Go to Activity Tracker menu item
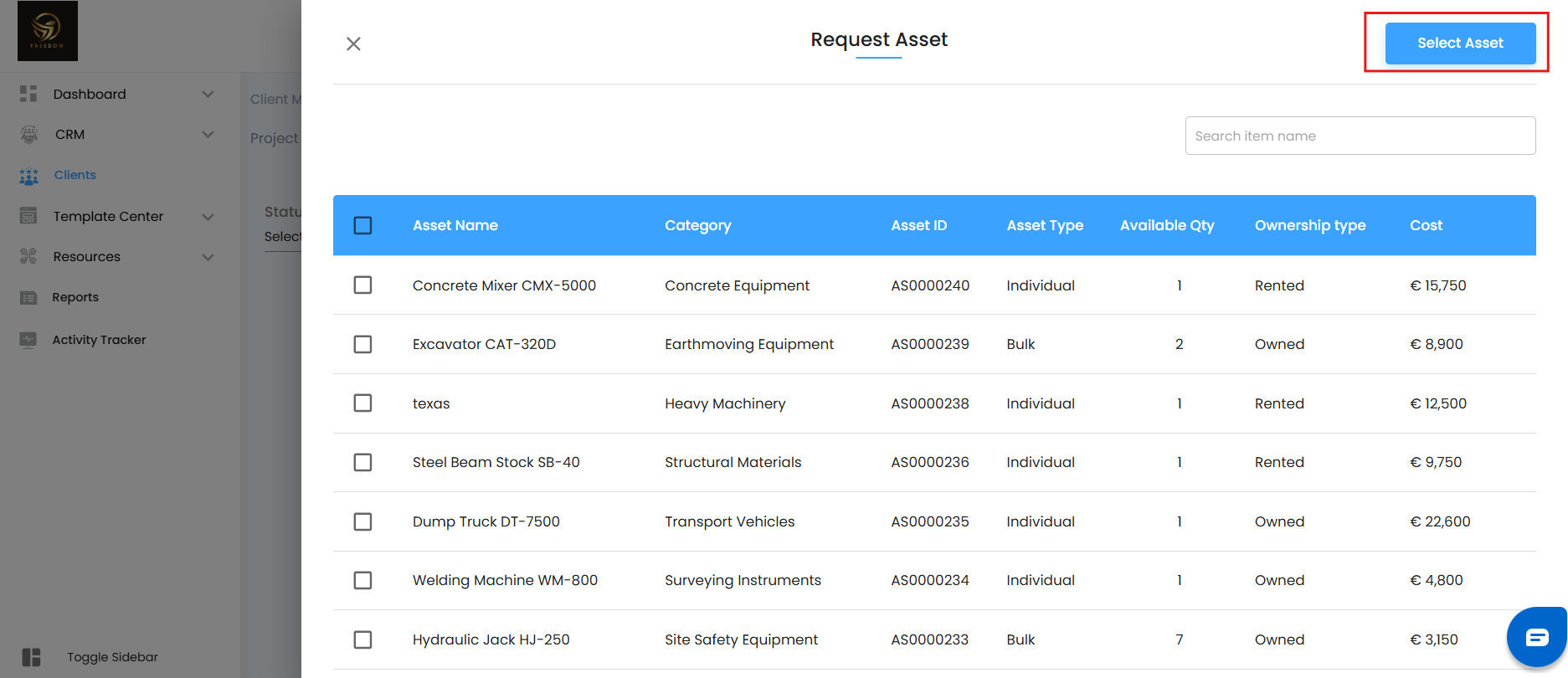 pyautogui.click(x=99, y=340)
